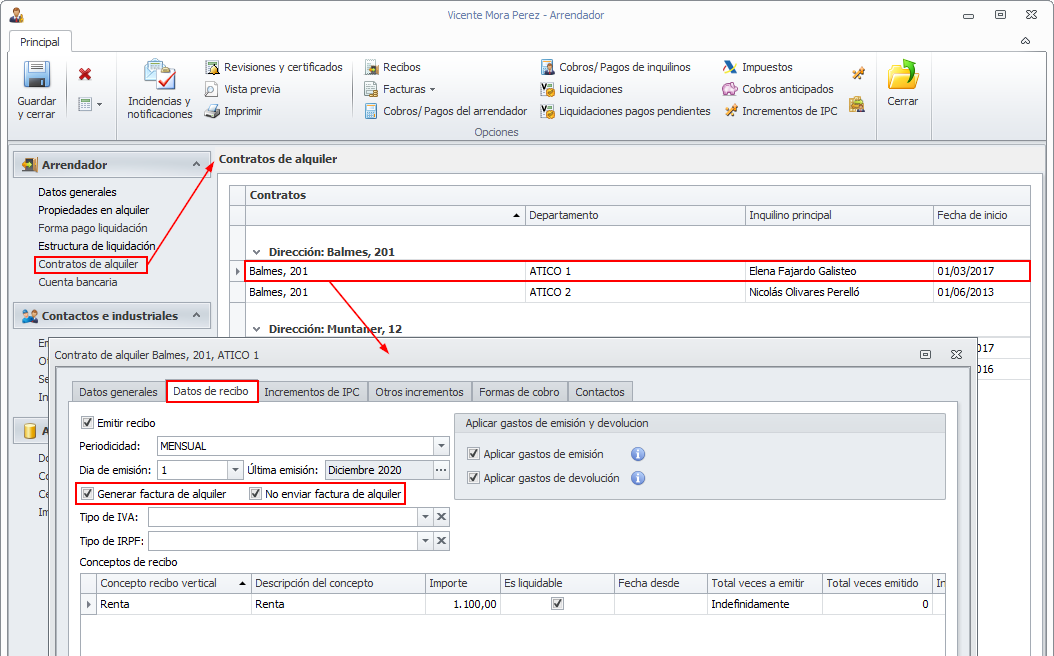Image resolution: width=1054 pixels, height=656 pixels.
Task: Open Cobros/Pagos de inquilinos
Action: (615, 67)
